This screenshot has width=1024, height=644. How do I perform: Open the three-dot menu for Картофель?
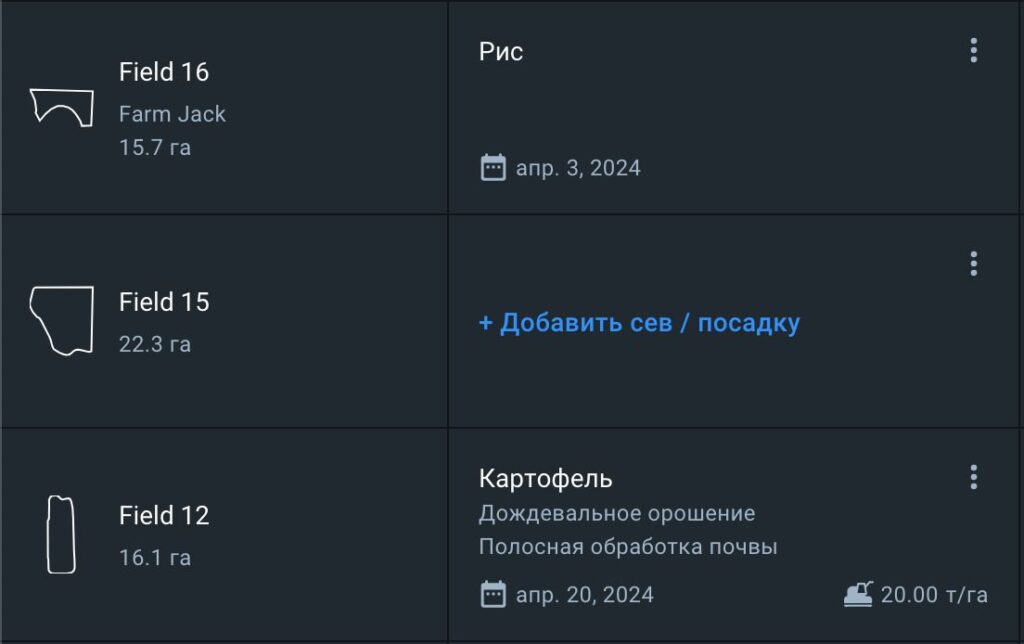point(973,477)
